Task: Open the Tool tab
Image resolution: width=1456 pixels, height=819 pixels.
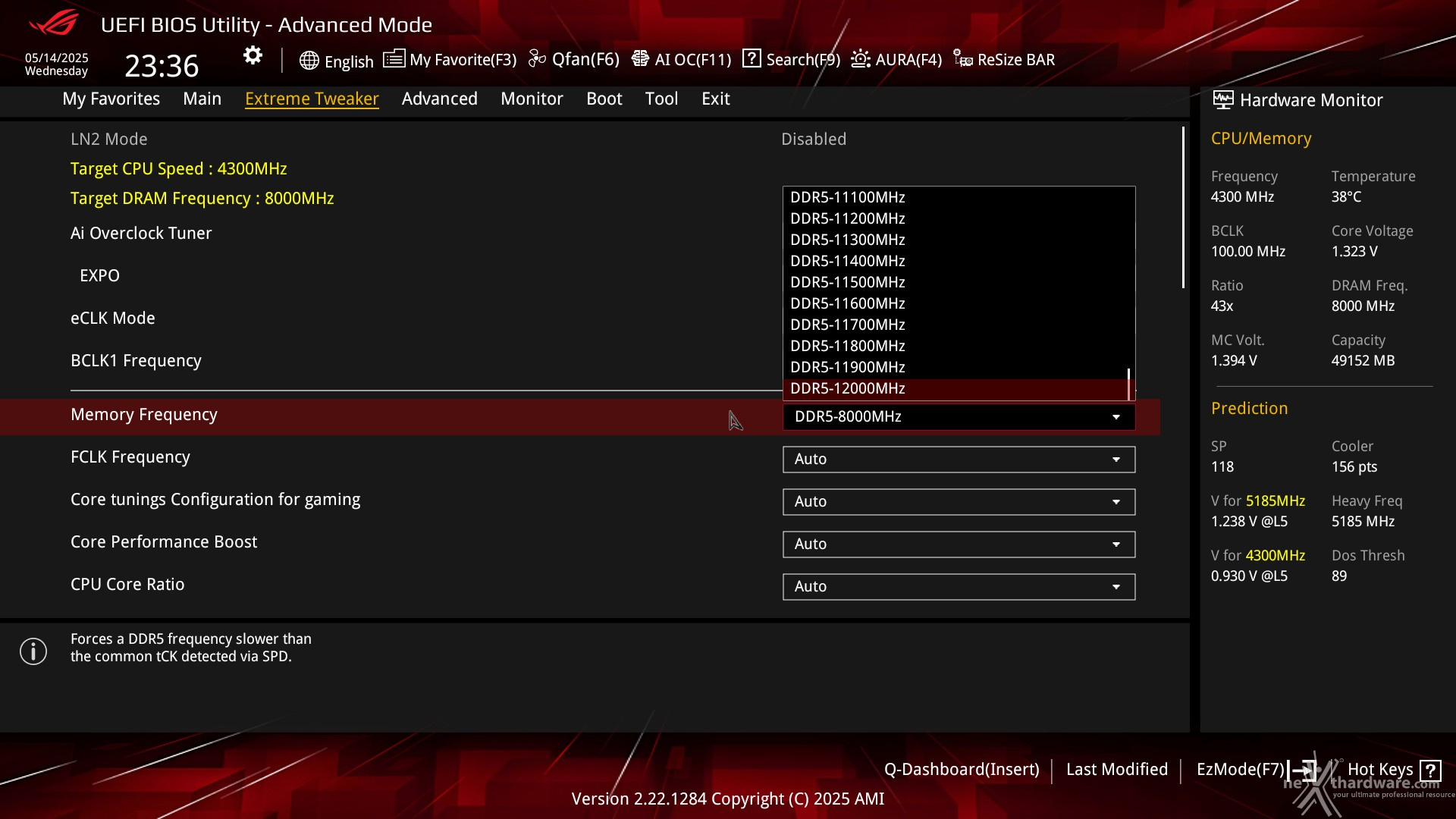Action: (662, 99)
